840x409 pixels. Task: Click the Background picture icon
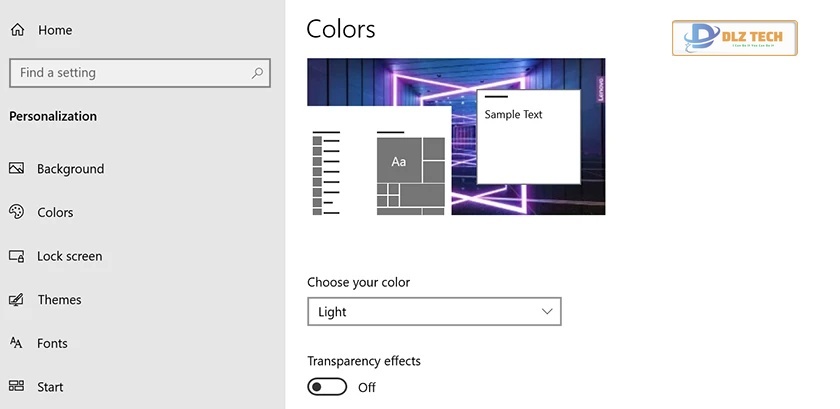click(17, 169)
